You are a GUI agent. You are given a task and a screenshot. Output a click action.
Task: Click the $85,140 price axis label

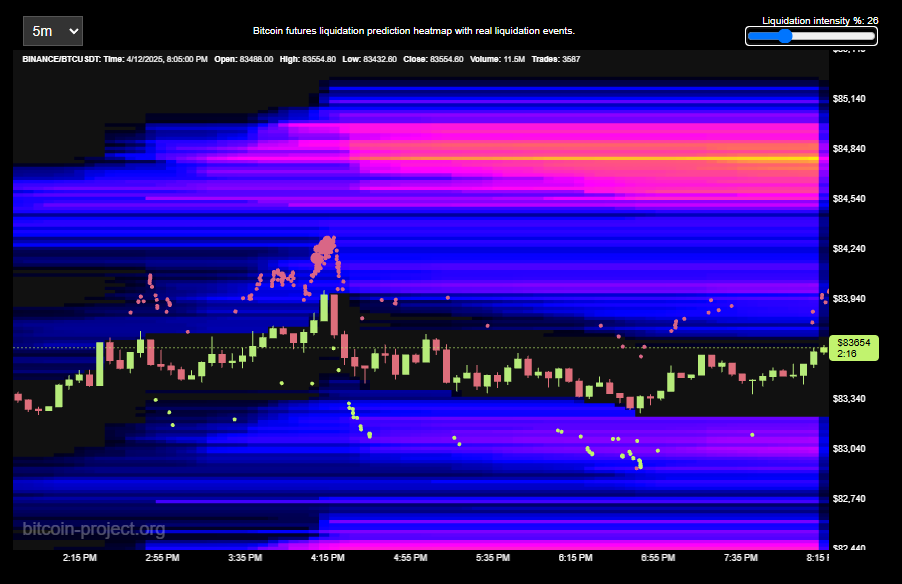(849, 99)
